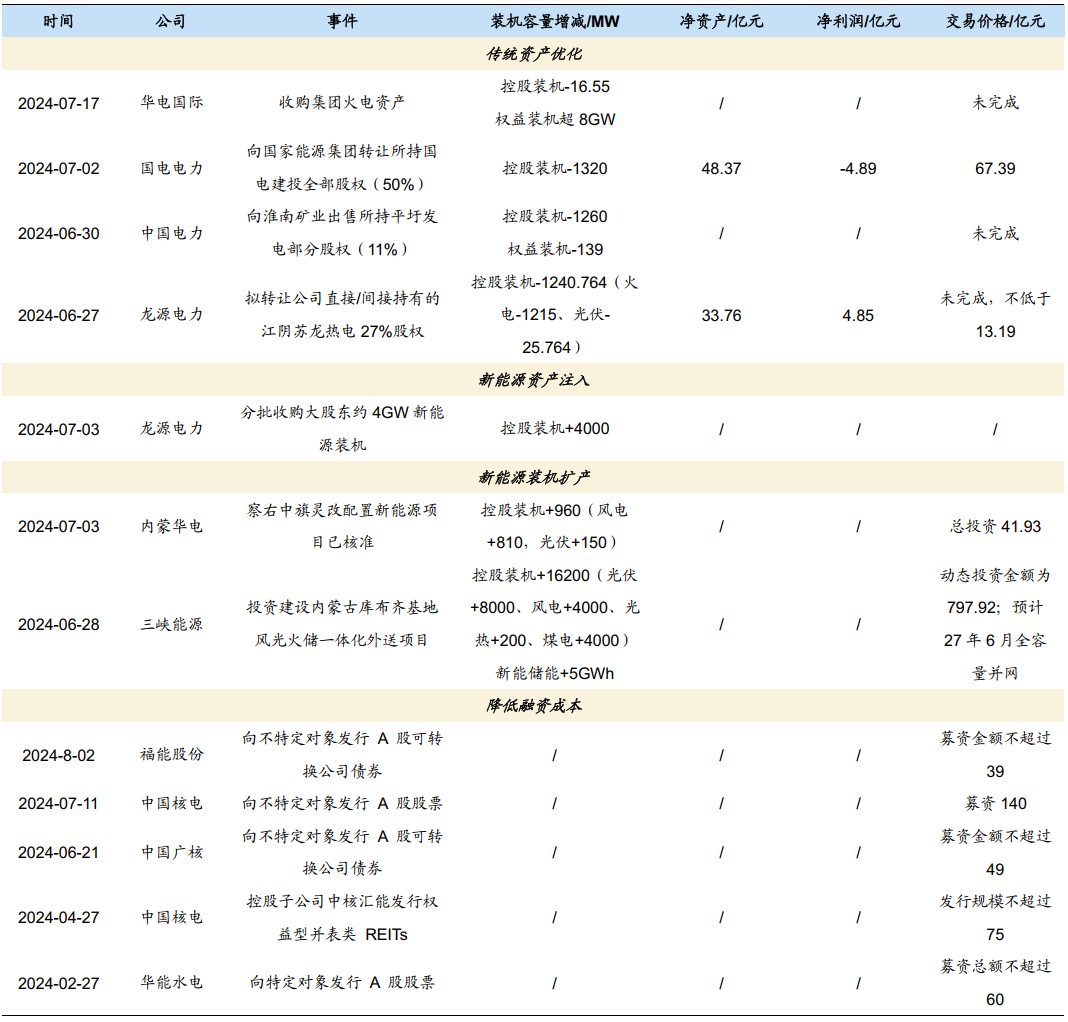Select the 华能水电 company cell
Image resolution: width=1068 pixels, height=1022 pixels.
171,983
